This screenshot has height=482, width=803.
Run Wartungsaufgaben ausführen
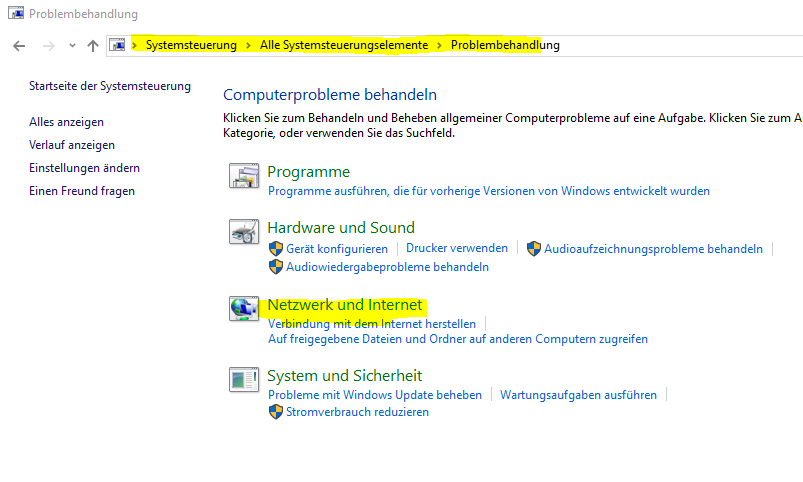pyautogui.click(x=578, y=395)
